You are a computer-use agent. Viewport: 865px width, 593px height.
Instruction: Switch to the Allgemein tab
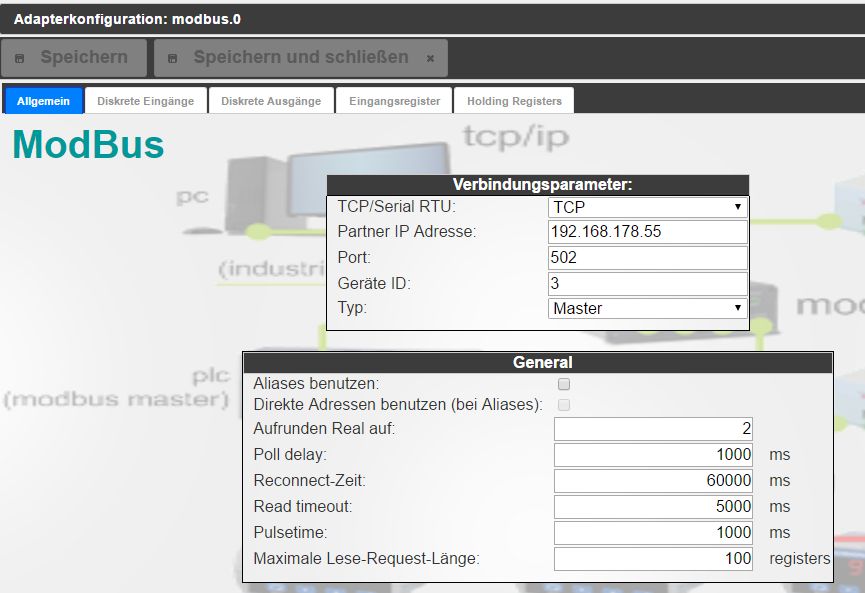44,101
